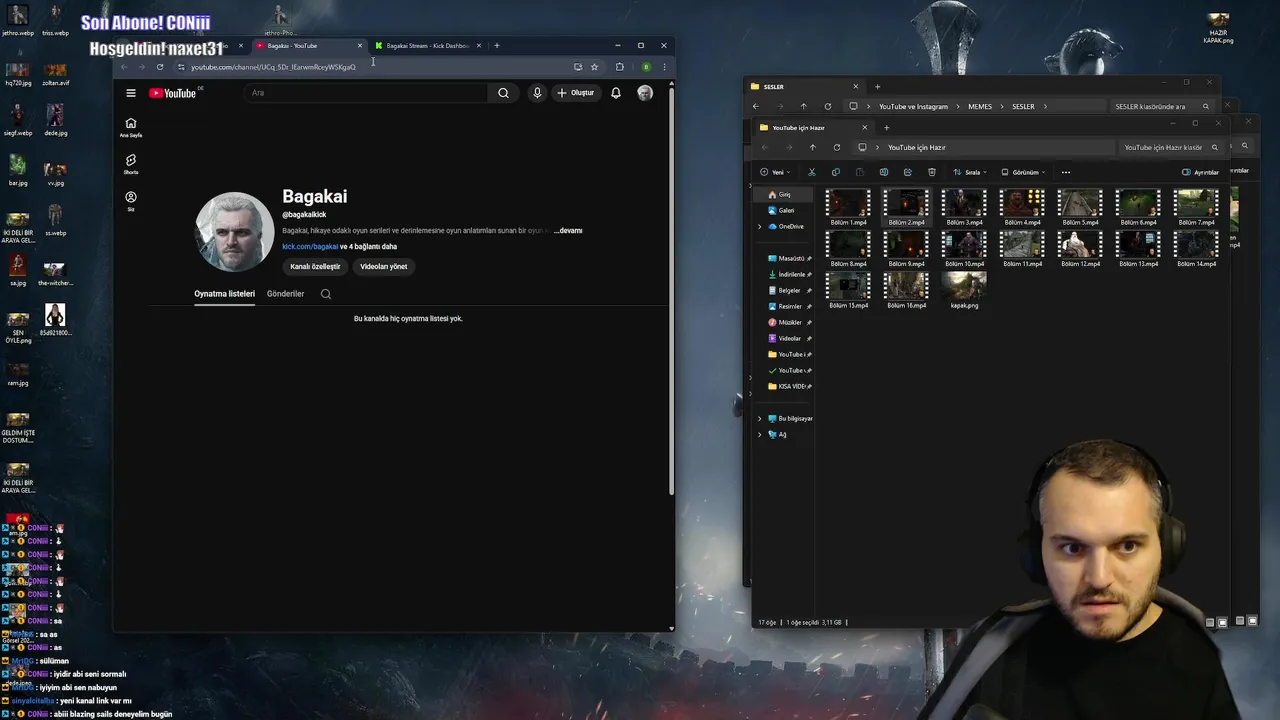The width and height of the screenshot is (1280, 720).
Task: Expand the channel description with ...devamı
Action: [x=568, y=231]
